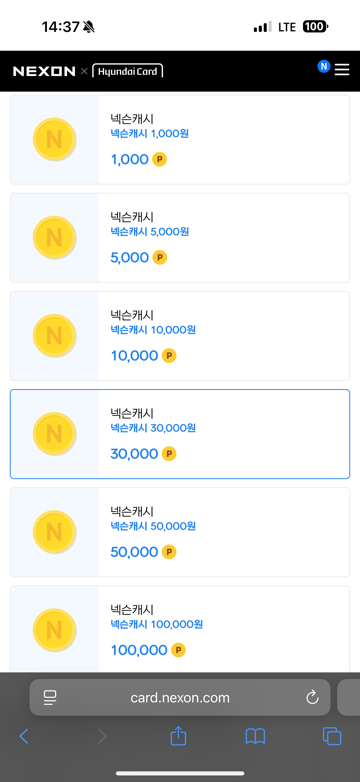Select the 넥슨캐시 1,000원 item

point(180,140)
